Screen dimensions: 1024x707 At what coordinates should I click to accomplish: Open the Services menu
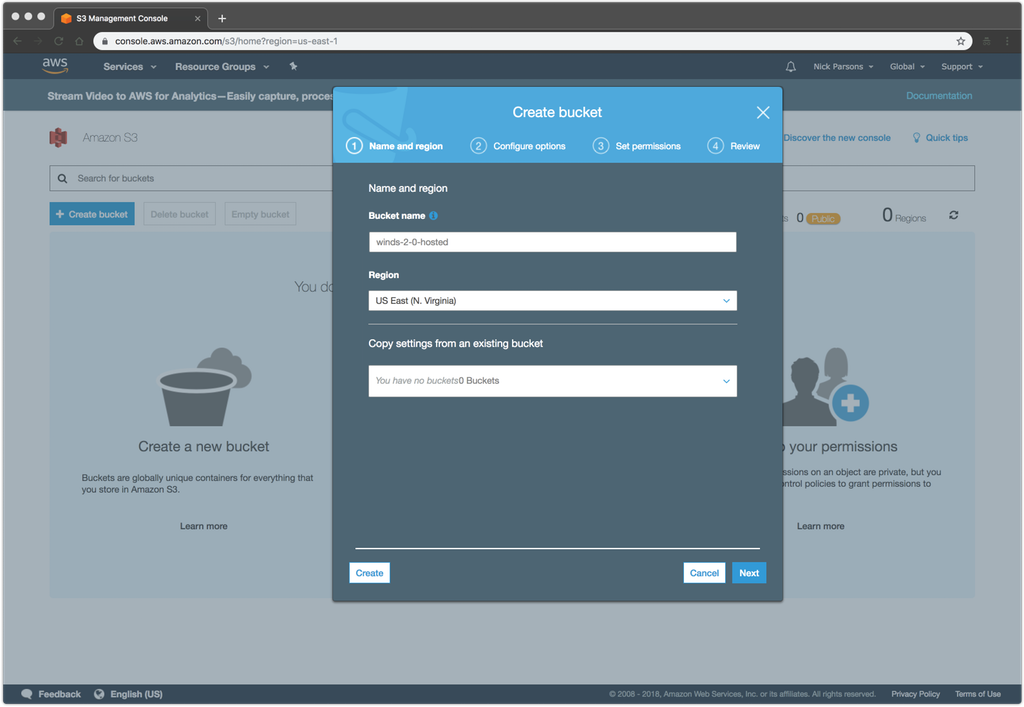click(129, 67)
